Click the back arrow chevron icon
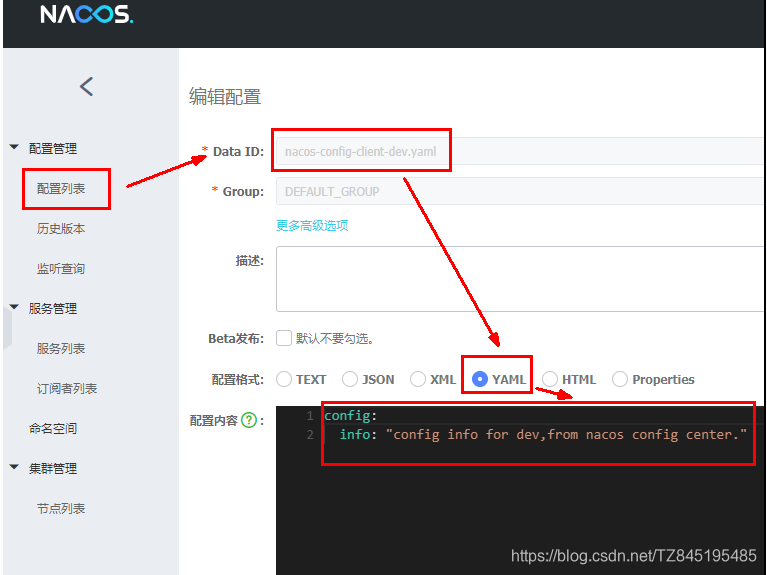Viewport: 767px width, 575px height. point(87,87)
